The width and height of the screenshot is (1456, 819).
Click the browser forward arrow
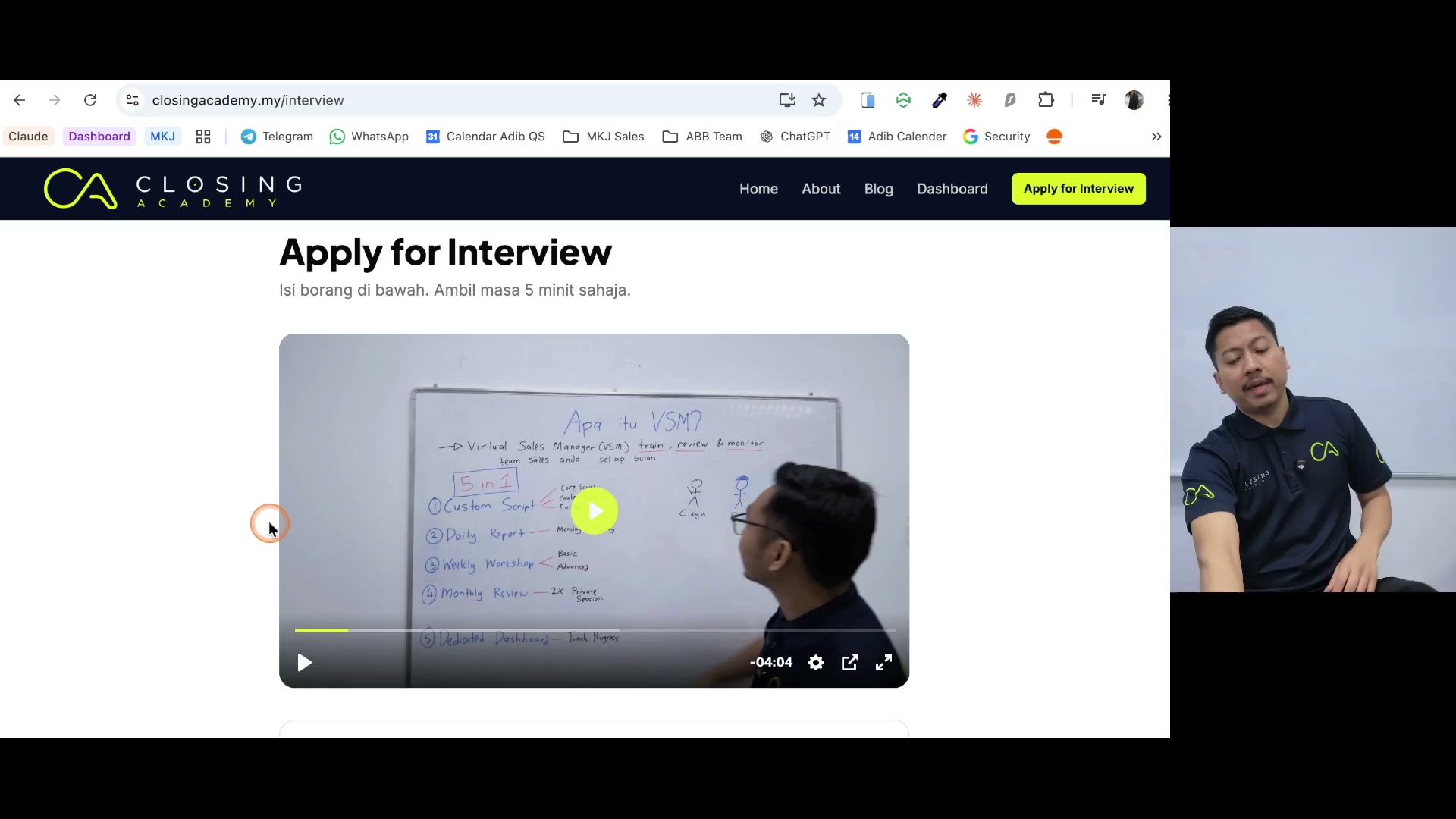(x=55, y=100)
